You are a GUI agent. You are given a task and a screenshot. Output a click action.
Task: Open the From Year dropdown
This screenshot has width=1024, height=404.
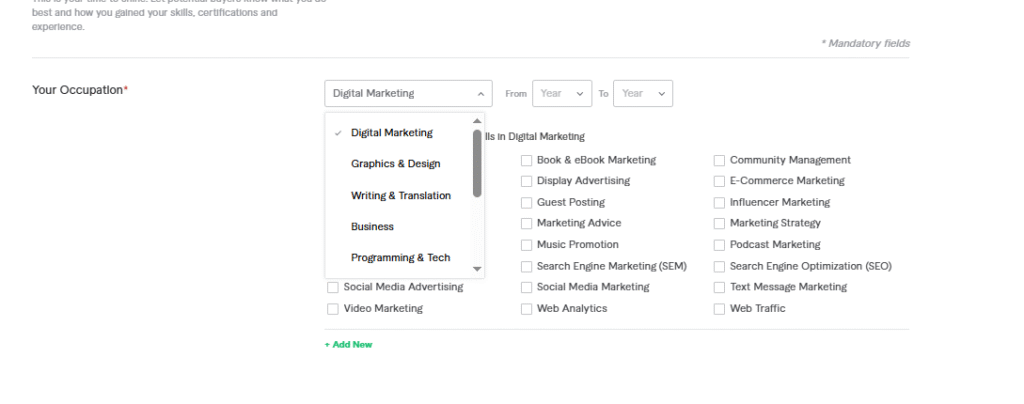pyautogui.click(x=561, y=93)
